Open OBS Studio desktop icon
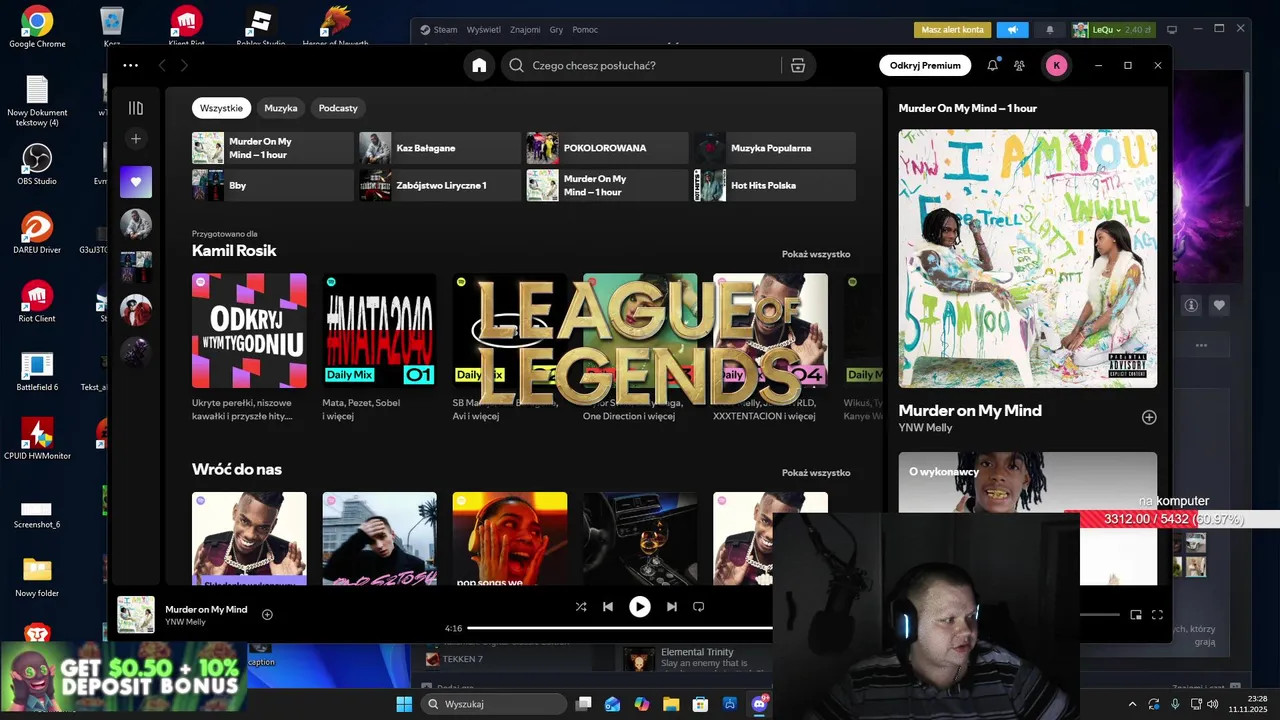 (x=37, y=164)
